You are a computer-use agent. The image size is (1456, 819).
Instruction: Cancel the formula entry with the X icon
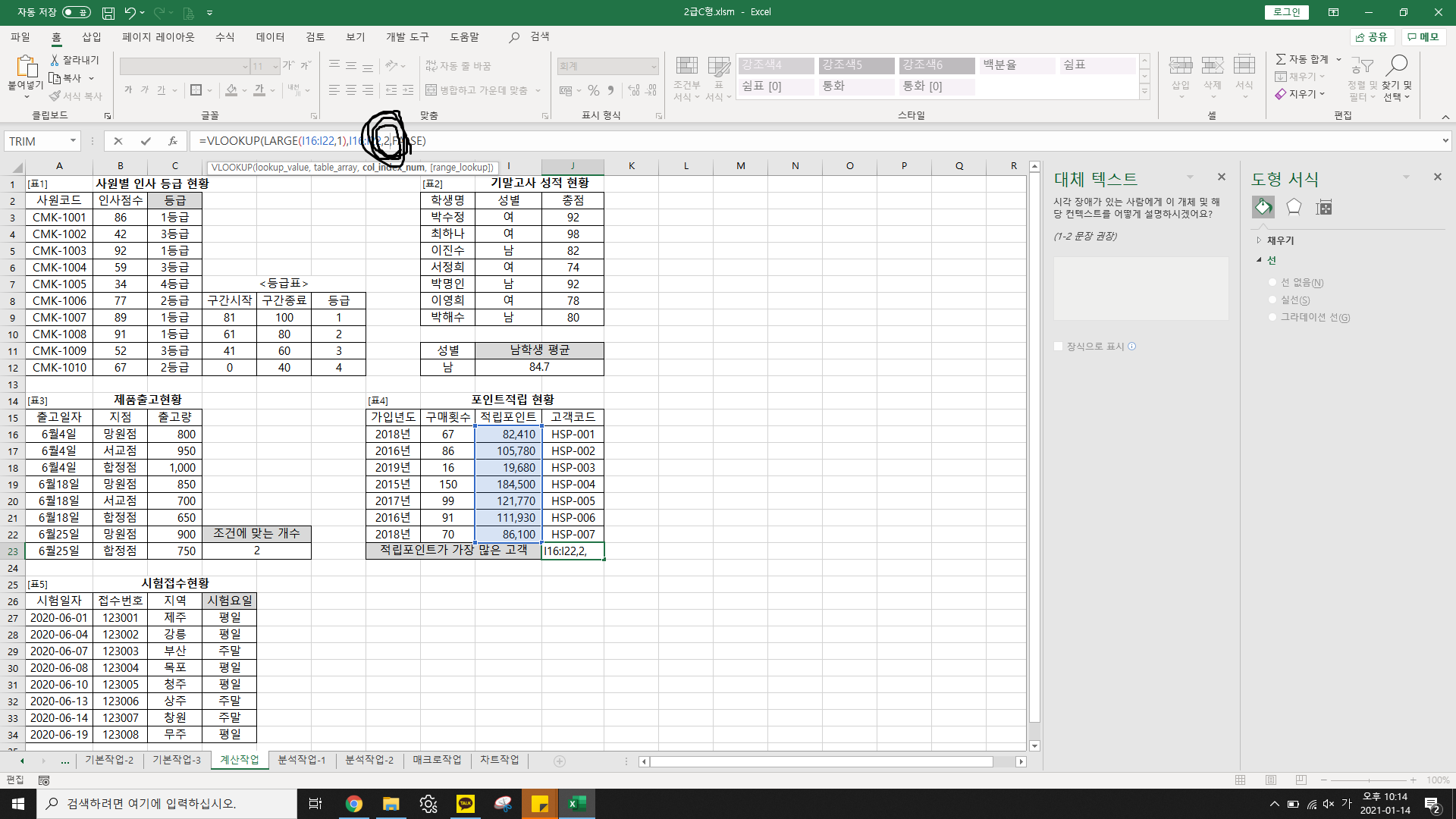click(118, 141)
